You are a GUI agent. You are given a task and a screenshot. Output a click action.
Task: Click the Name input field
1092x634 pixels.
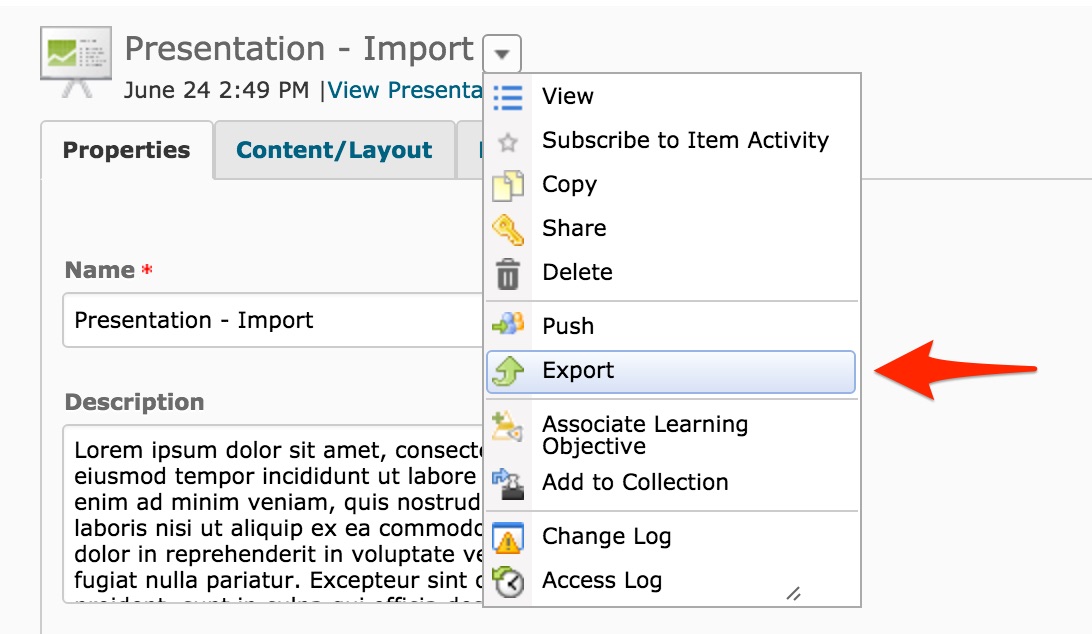[x=270, y=320]
